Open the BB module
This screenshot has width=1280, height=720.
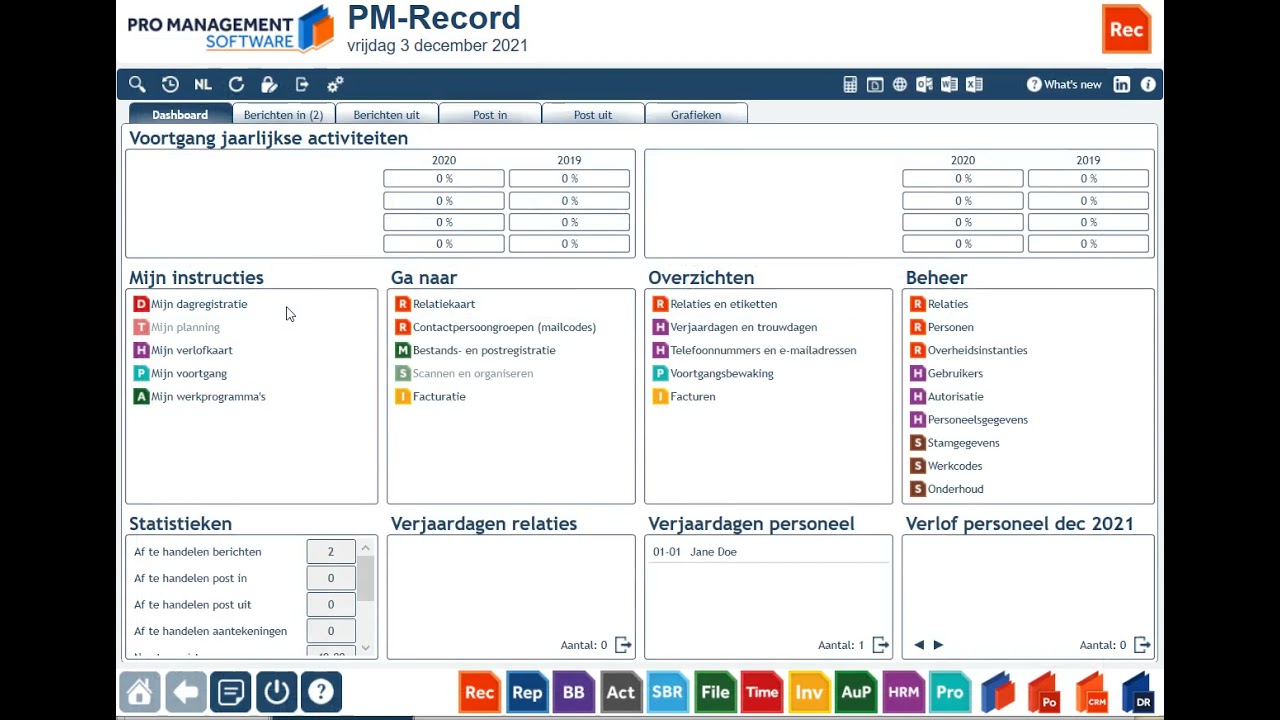574,692
